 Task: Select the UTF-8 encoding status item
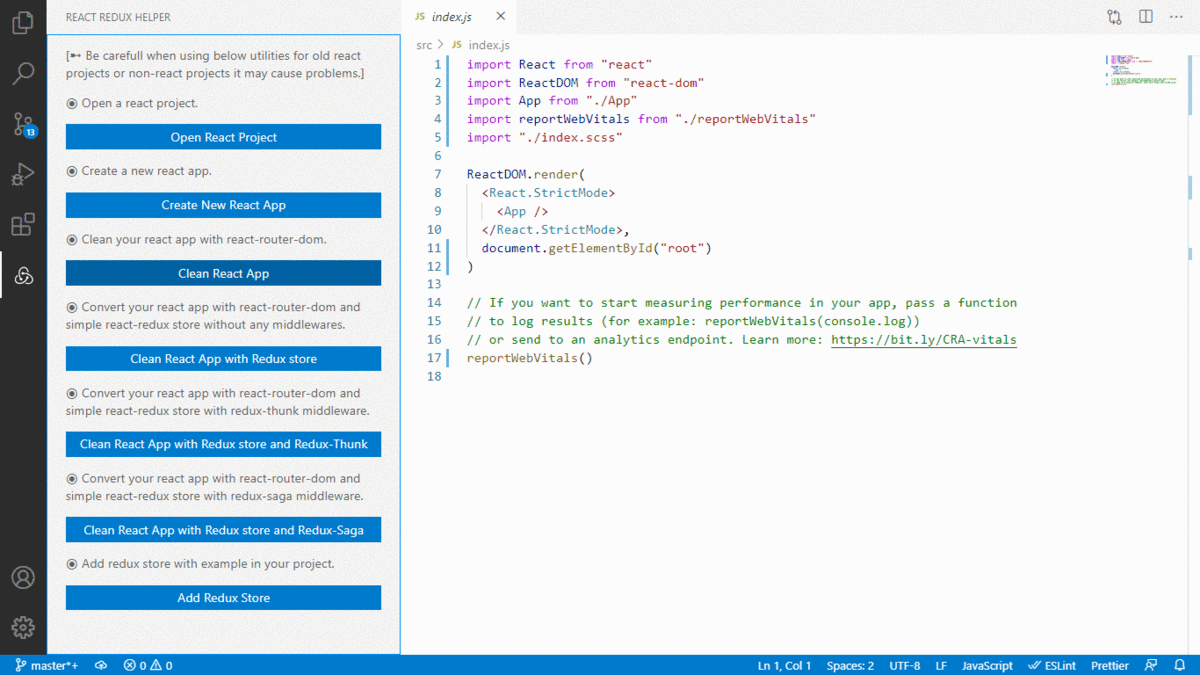coord(904,665)
